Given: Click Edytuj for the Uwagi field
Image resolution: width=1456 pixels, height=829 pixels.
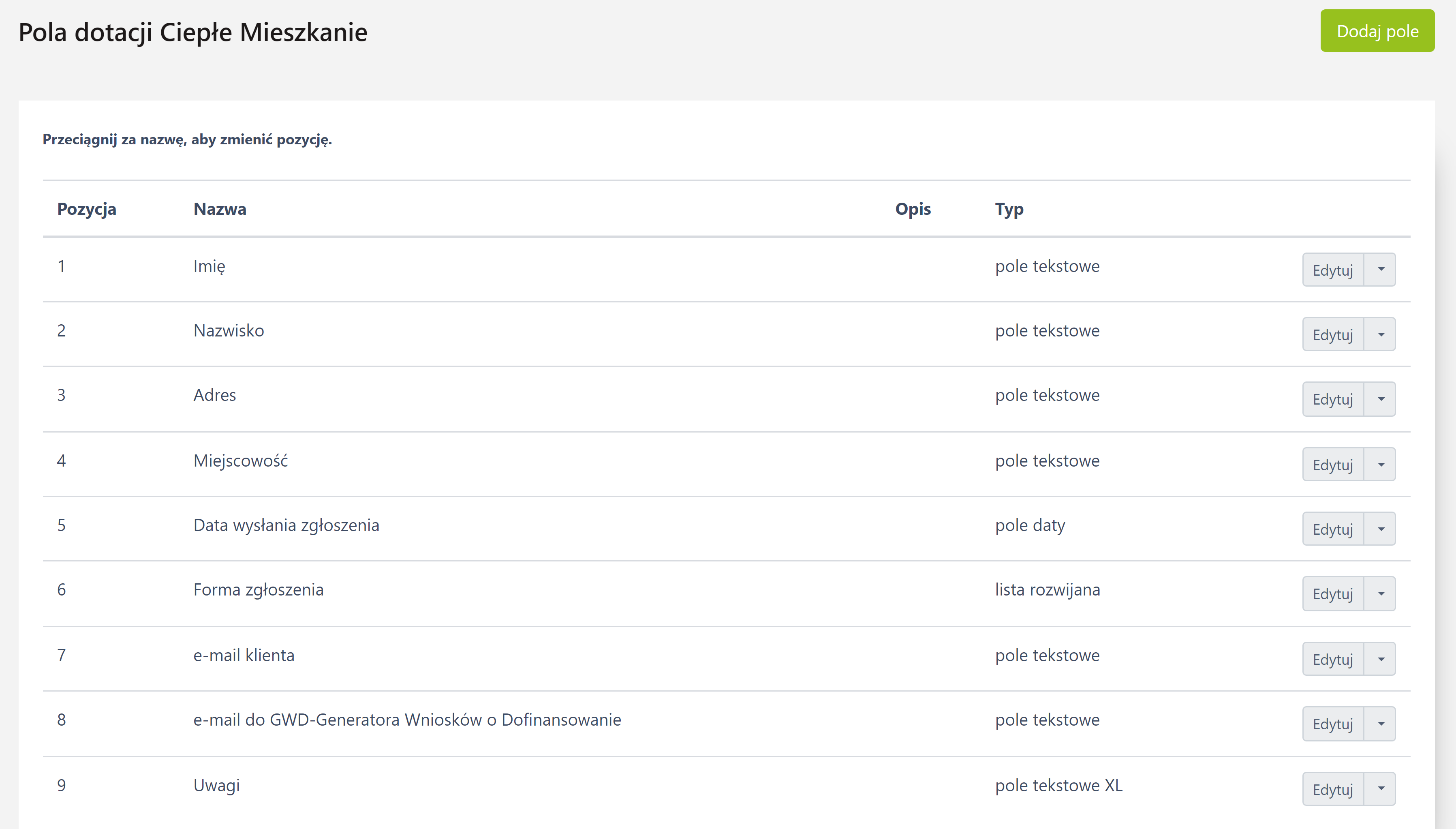Looking at the screenshot, I should (1332, 789).
